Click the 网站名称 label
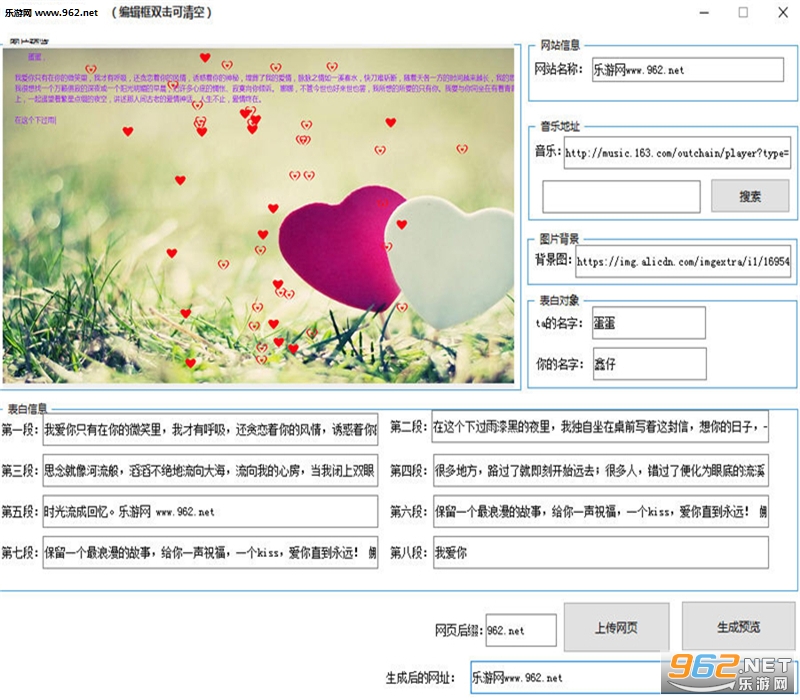This screenshot has width=800, height=700. click(558, 69)
